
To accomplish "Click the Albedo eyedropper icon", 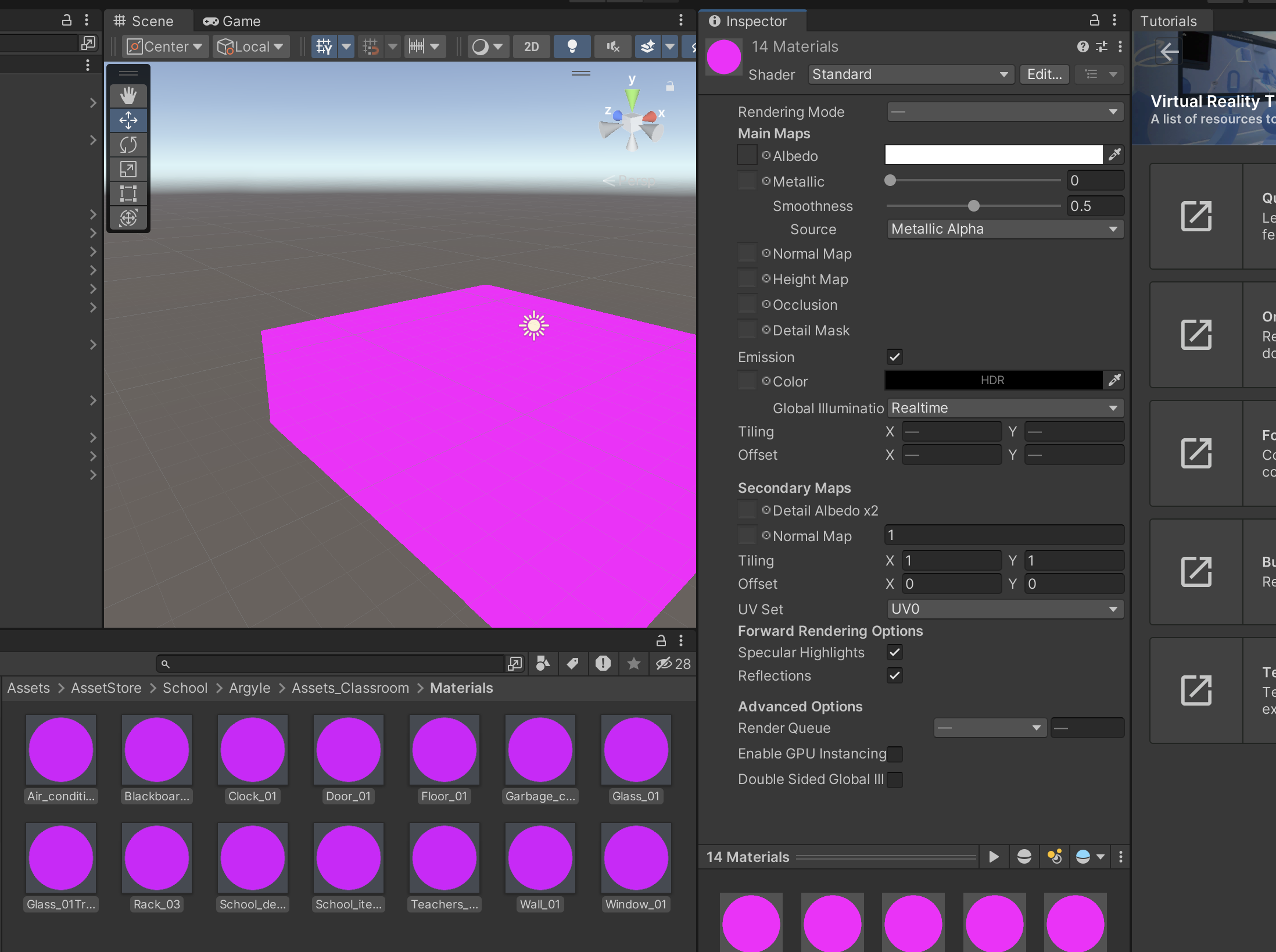I will [x=1114, y=155].
